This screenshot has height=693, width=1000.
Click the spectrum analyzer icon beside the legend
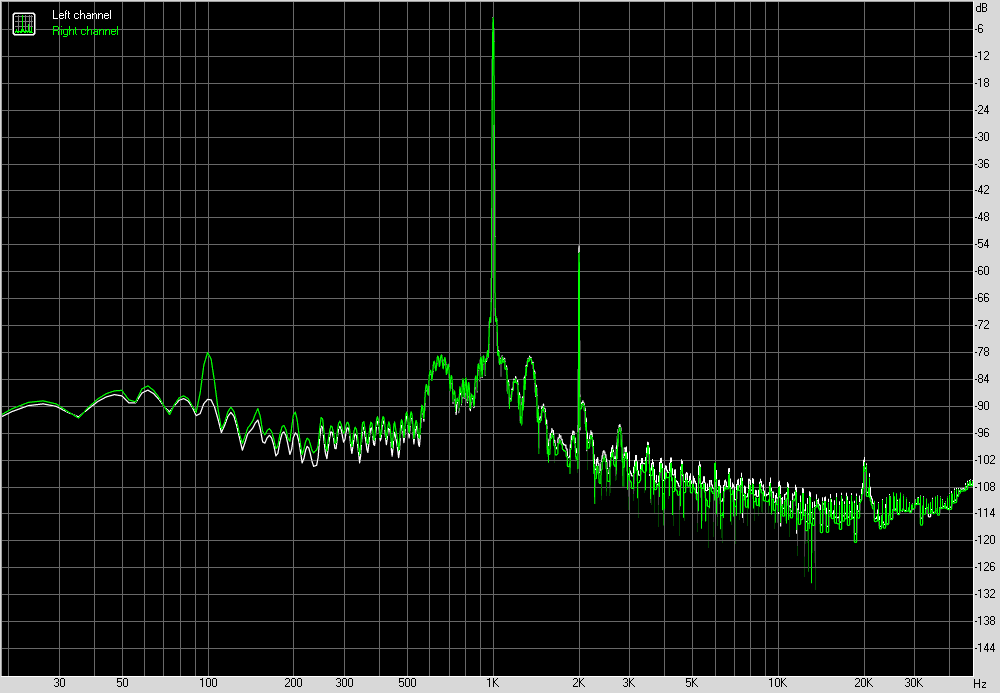coord(23,23)
